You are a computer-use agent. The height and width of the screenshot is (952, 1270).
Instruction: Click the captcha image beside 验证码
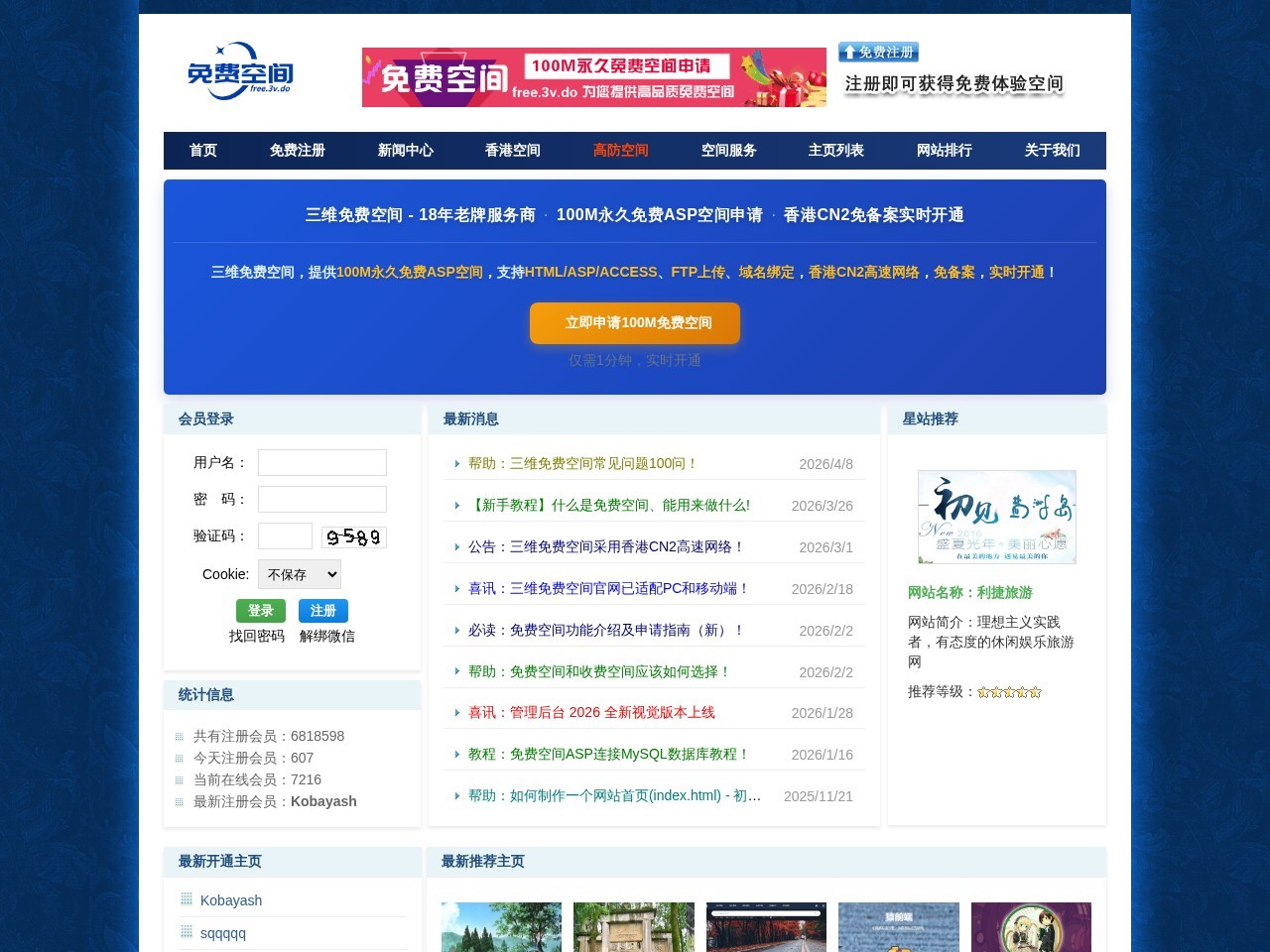point(354,535)
